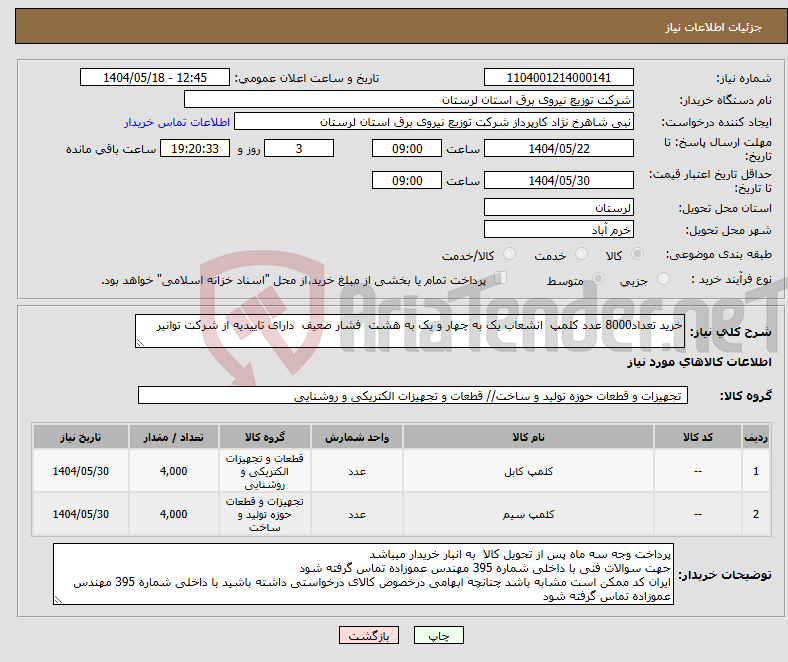Click the ردیف column header
Viewport: 788px width, 662px height.
pos(755,437)
